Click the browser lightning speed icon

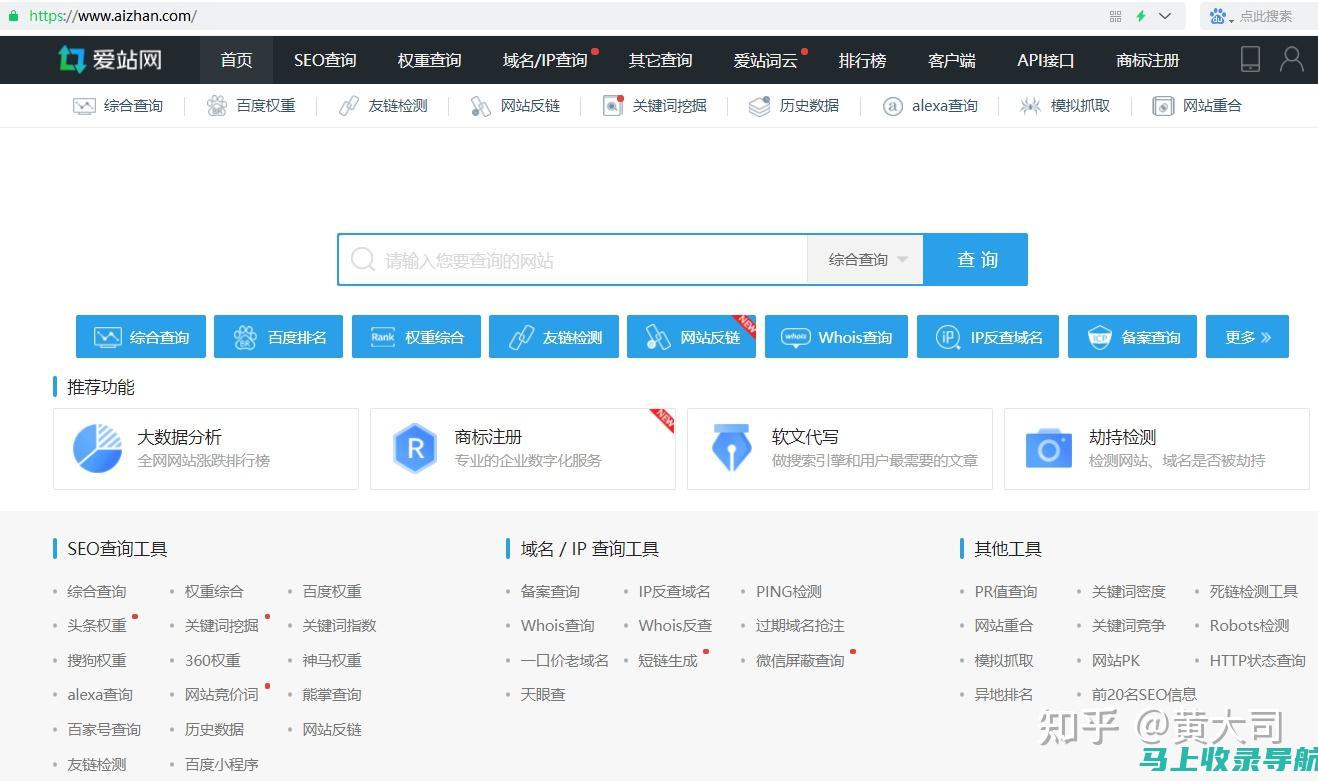[x=1141, y=16]
